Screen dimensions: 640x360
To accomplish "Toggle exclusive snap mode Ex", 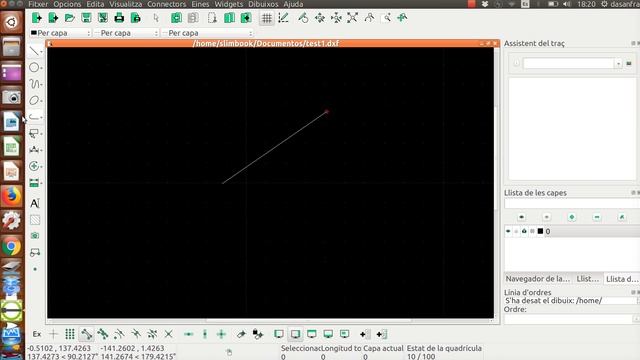I will 37,334.
